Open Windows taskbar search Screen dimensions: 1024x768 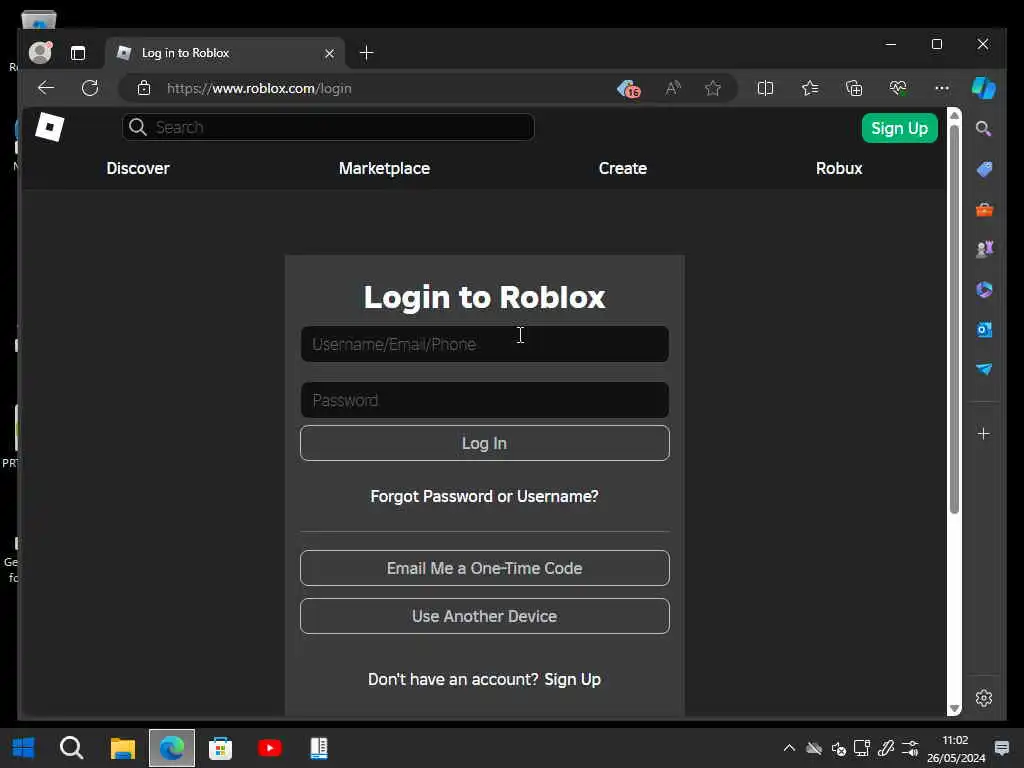click(71, 748)
